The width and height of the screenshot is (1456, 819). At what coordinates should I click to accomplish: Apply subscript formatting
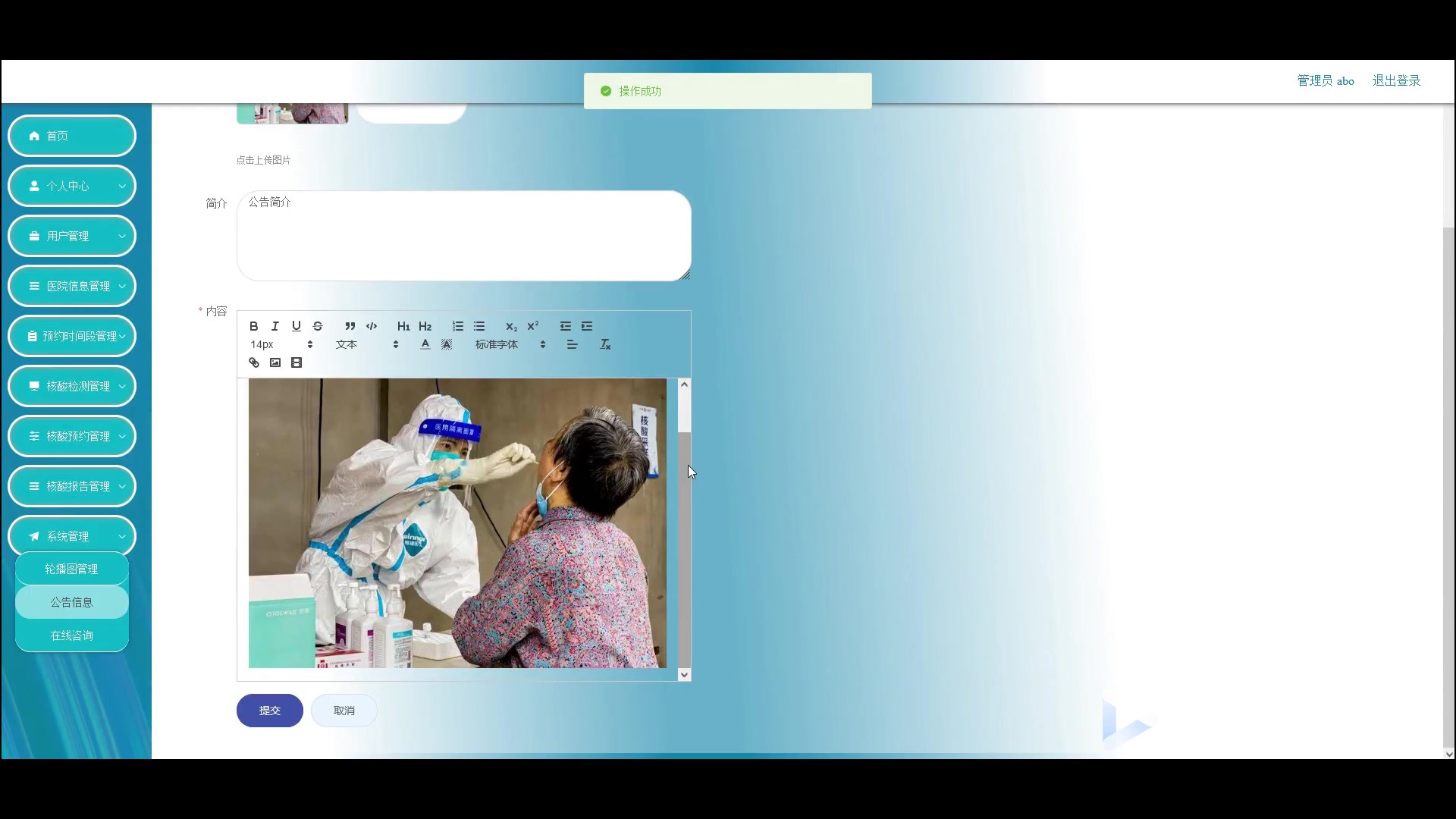511,326
